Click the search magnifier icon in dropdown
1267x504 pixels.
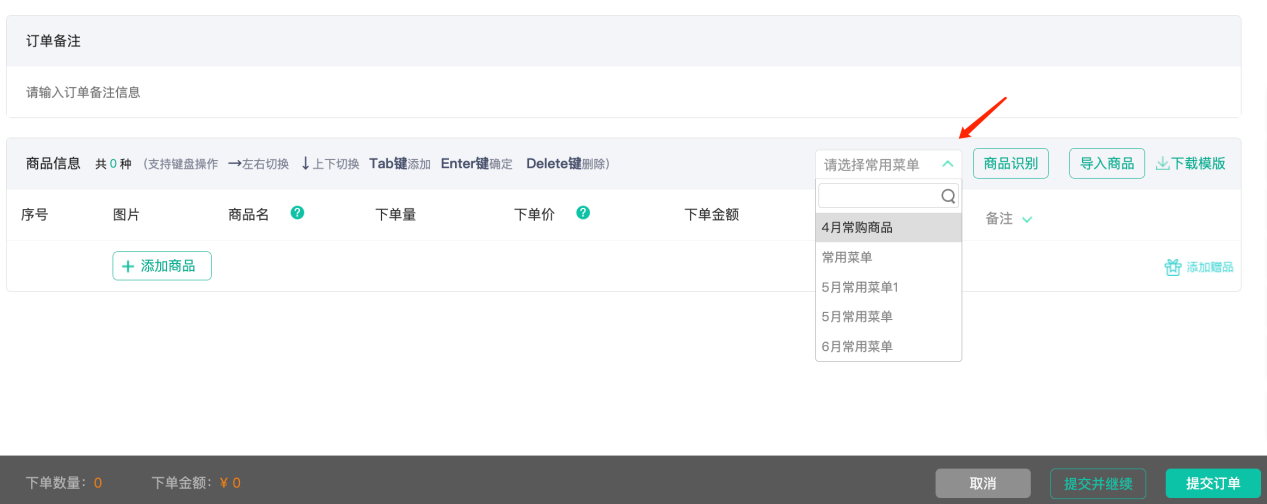948,197
